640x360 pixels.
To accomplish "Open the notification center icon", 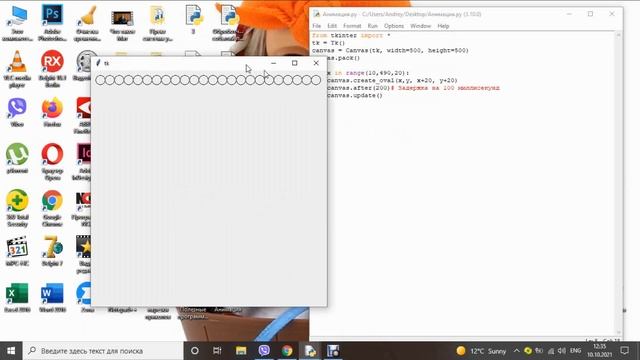I will (x=624, y=351).
